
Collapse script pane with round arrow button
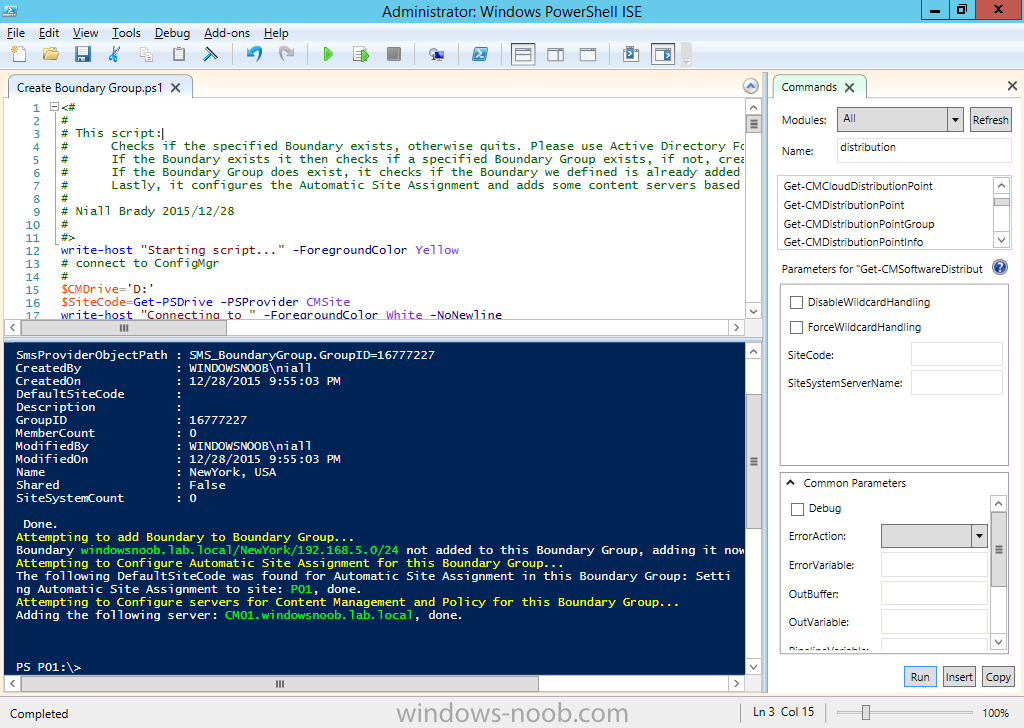(751, 86)
